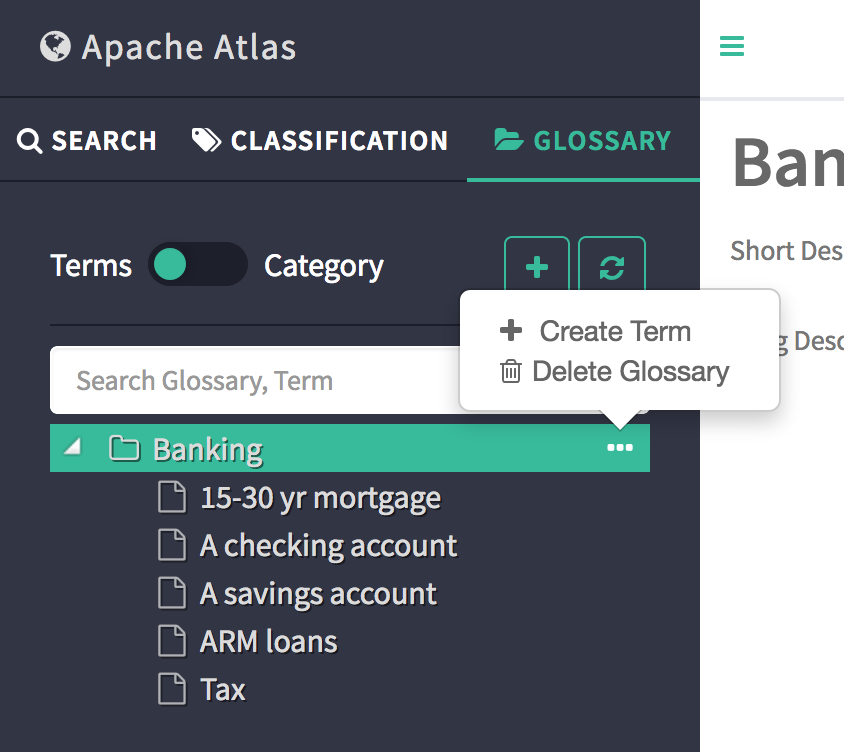Click the Banking folder icon
844x752 pixels.
tap(124, 449)
